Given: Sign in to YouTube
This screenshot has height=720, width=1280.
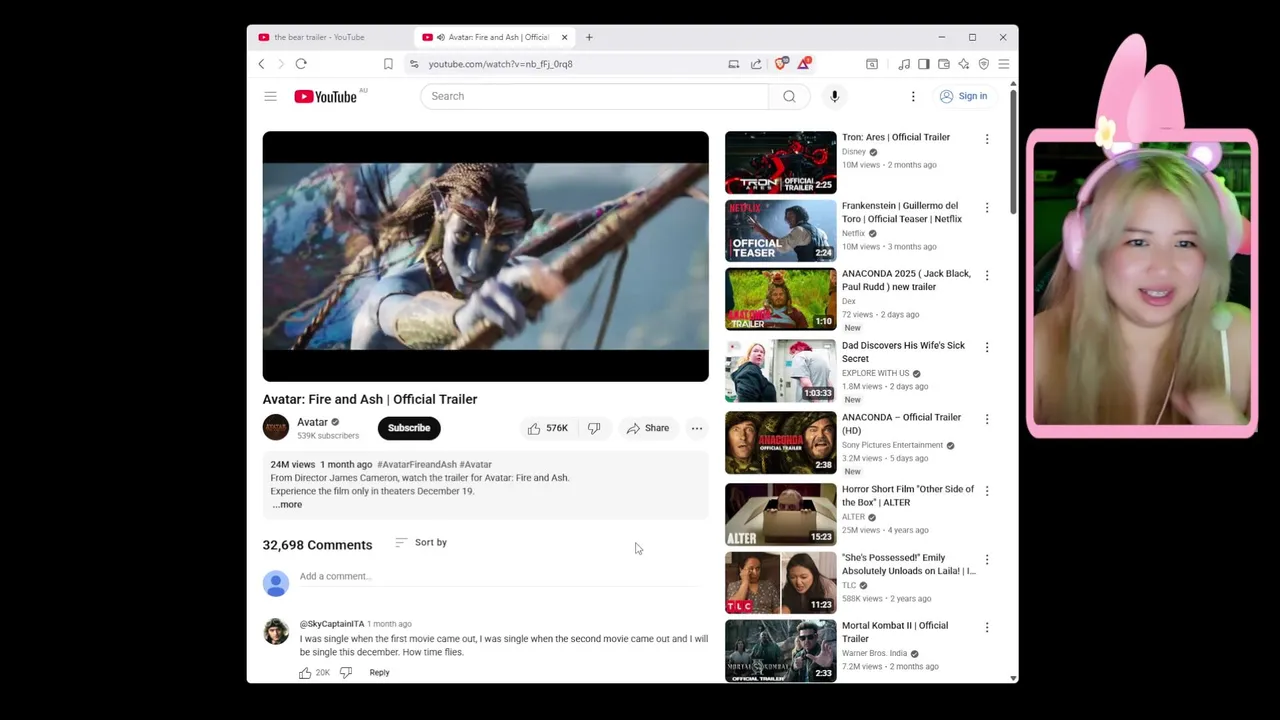Looking at the screenshot, I should pos(964,96).
